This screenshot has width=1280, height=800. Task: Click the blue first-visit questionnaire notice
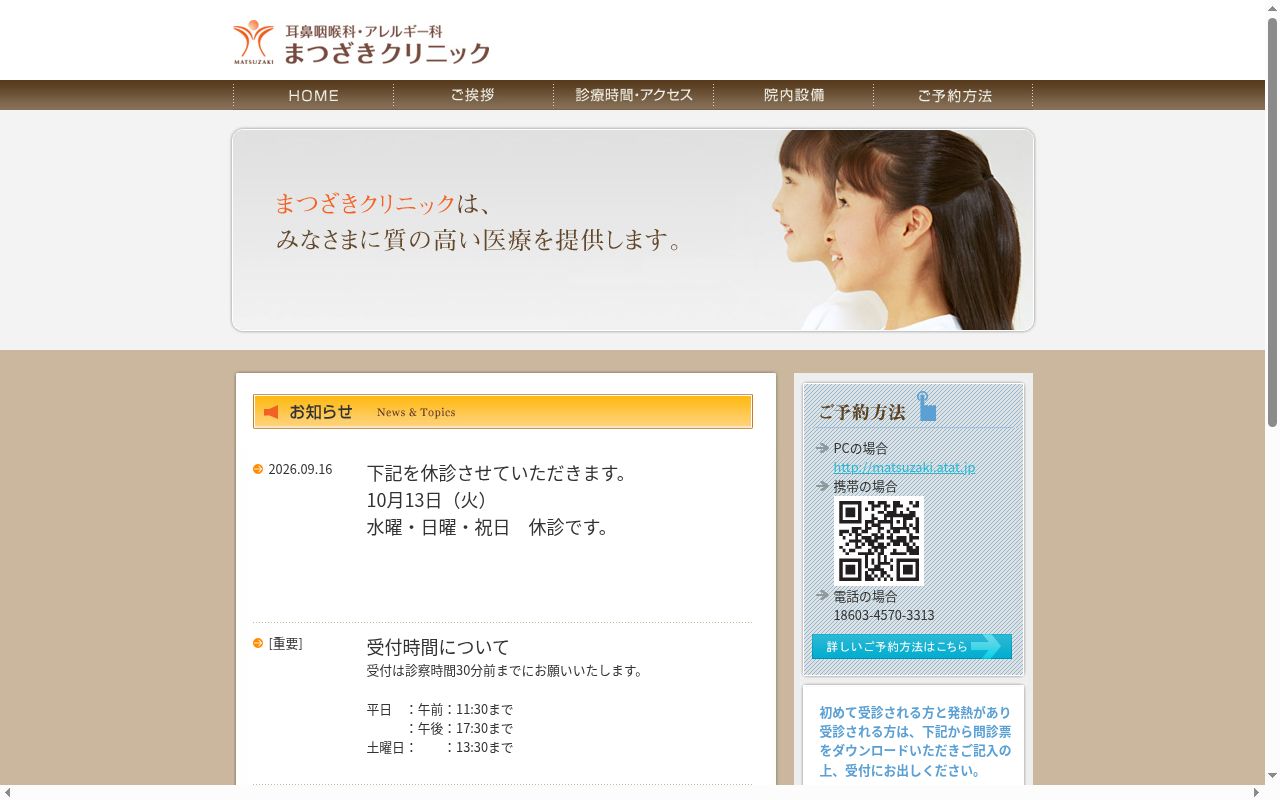tap(914, 741)
